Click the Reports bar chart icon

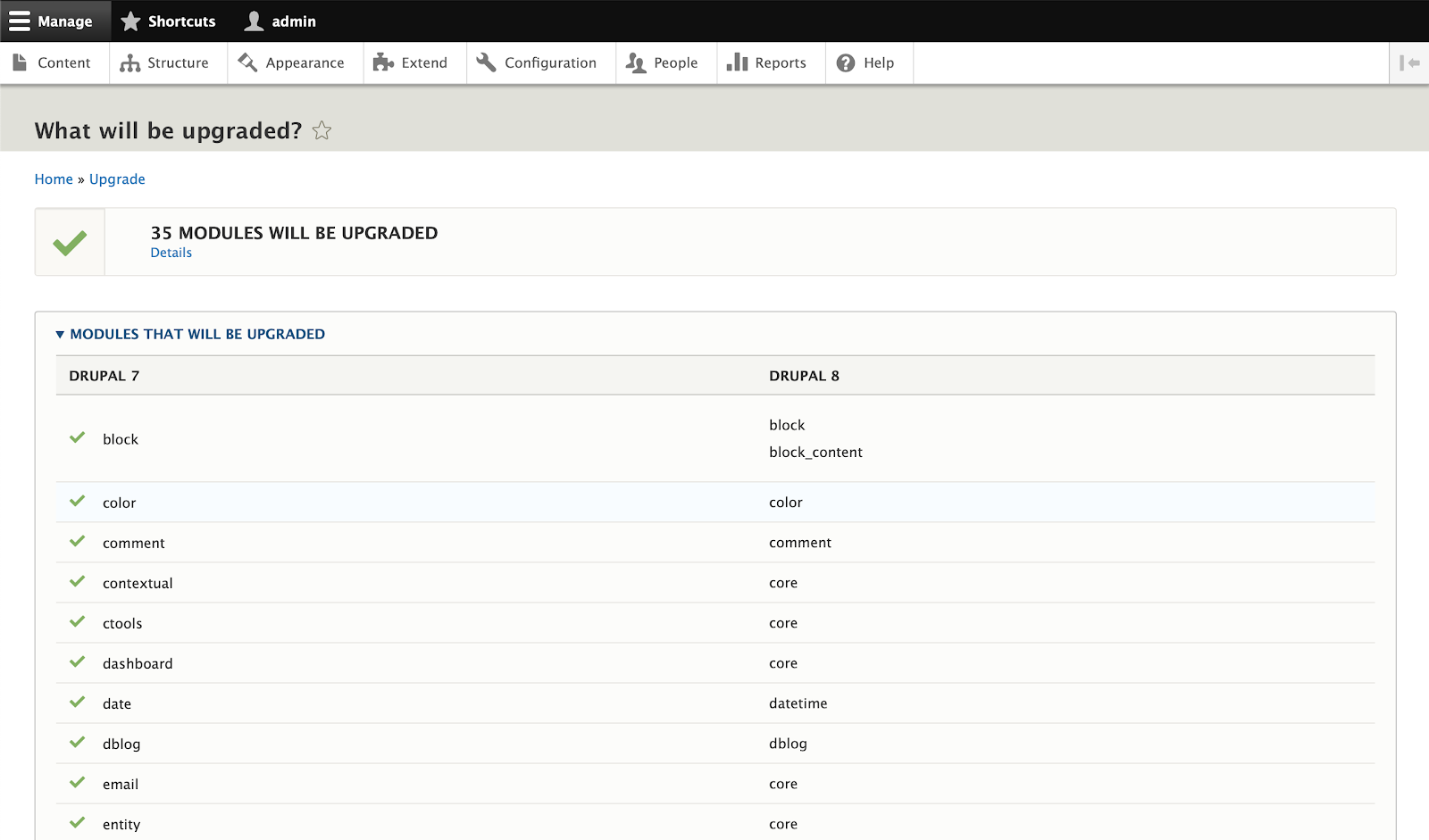pyautogui.click(x=737, y=62)
